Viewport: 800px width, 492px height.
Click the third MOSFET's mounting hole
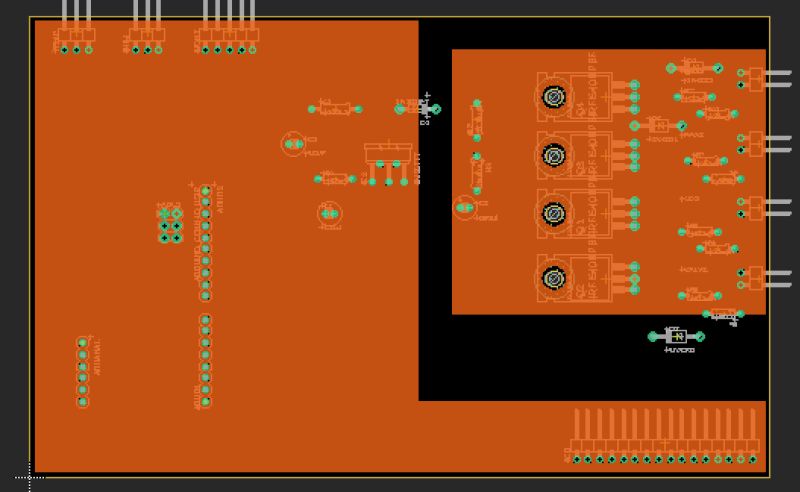[x=554, y=213]
